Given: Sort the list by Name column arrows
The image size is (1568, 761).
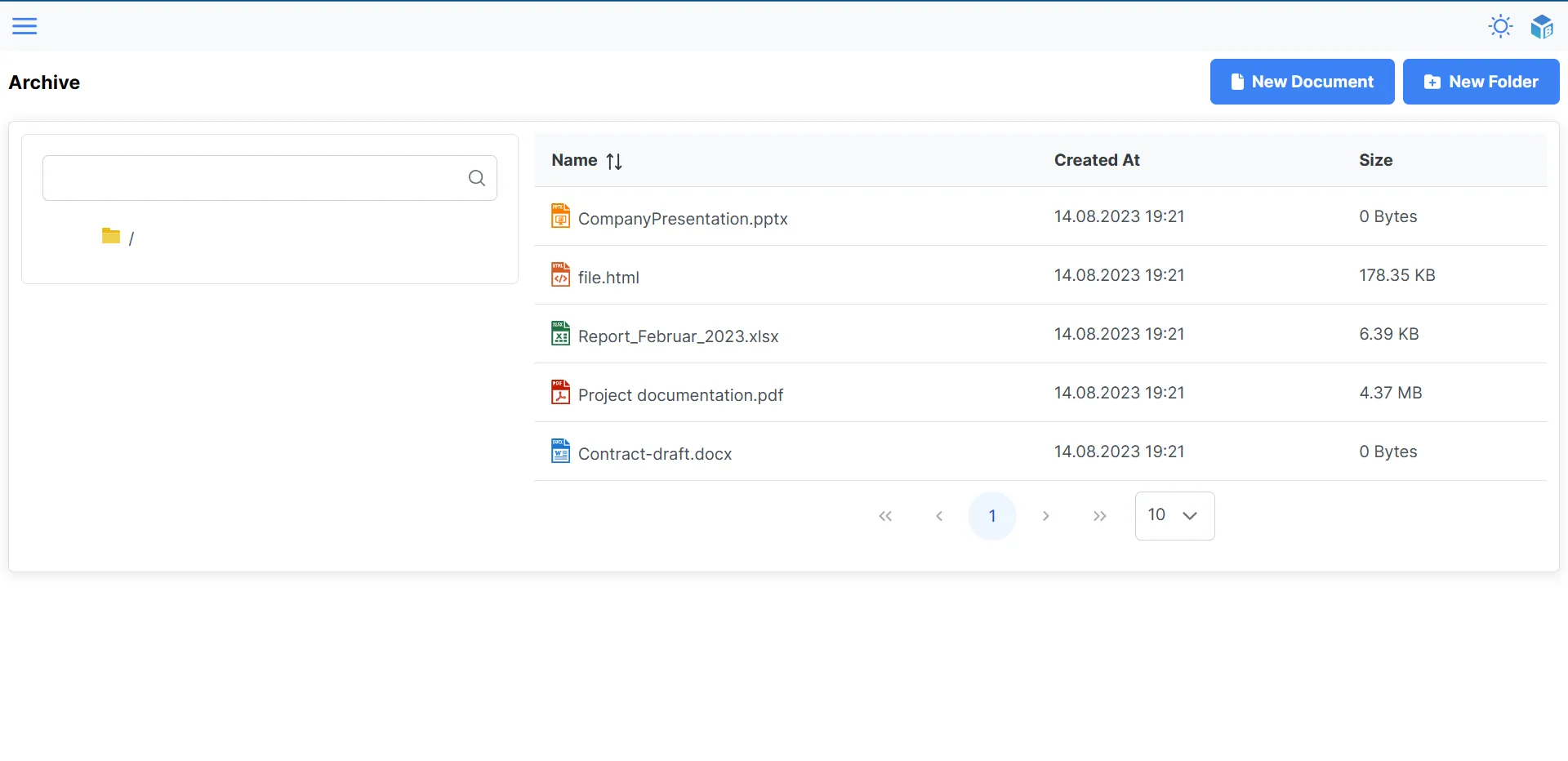Looking at the screenshot, I should [614, 162].
